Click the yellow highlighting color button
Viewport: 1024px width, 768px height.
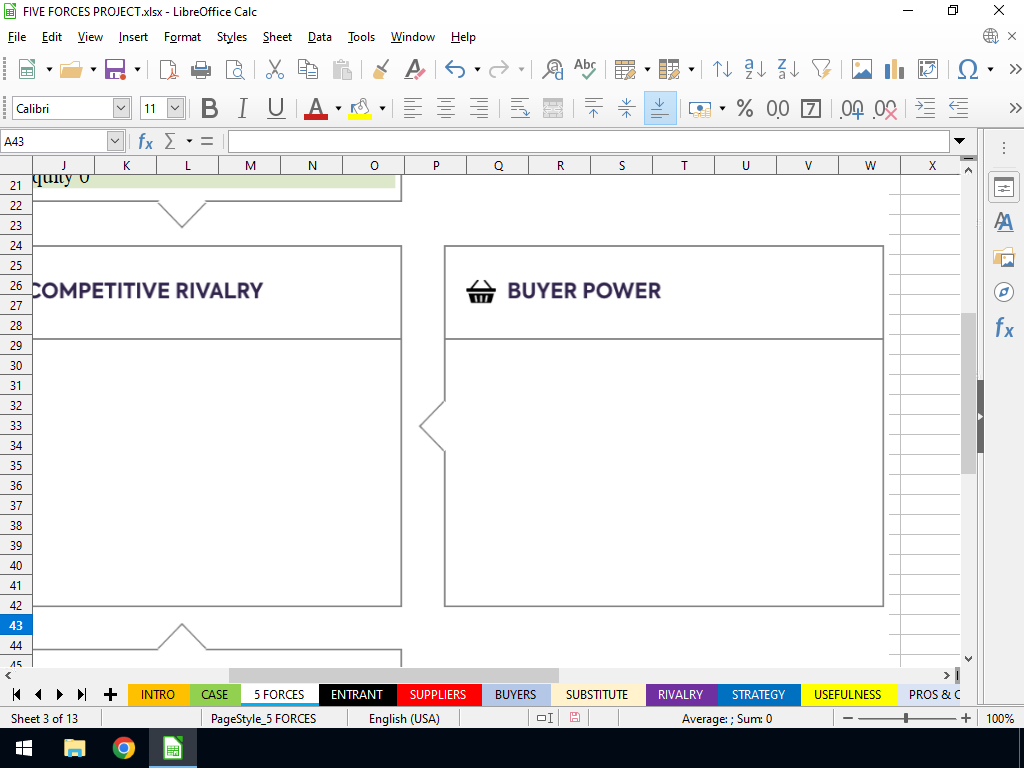point(358,108)
